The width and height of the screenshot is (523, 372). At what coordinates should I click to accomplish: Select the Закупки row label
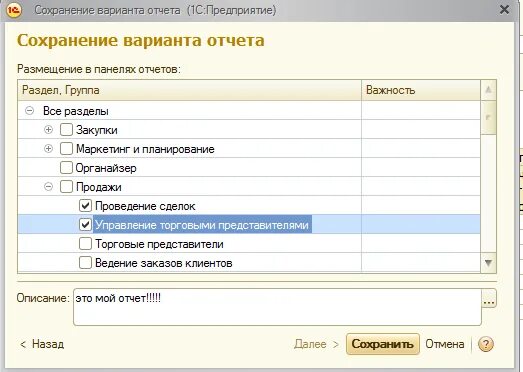(97, 130)
